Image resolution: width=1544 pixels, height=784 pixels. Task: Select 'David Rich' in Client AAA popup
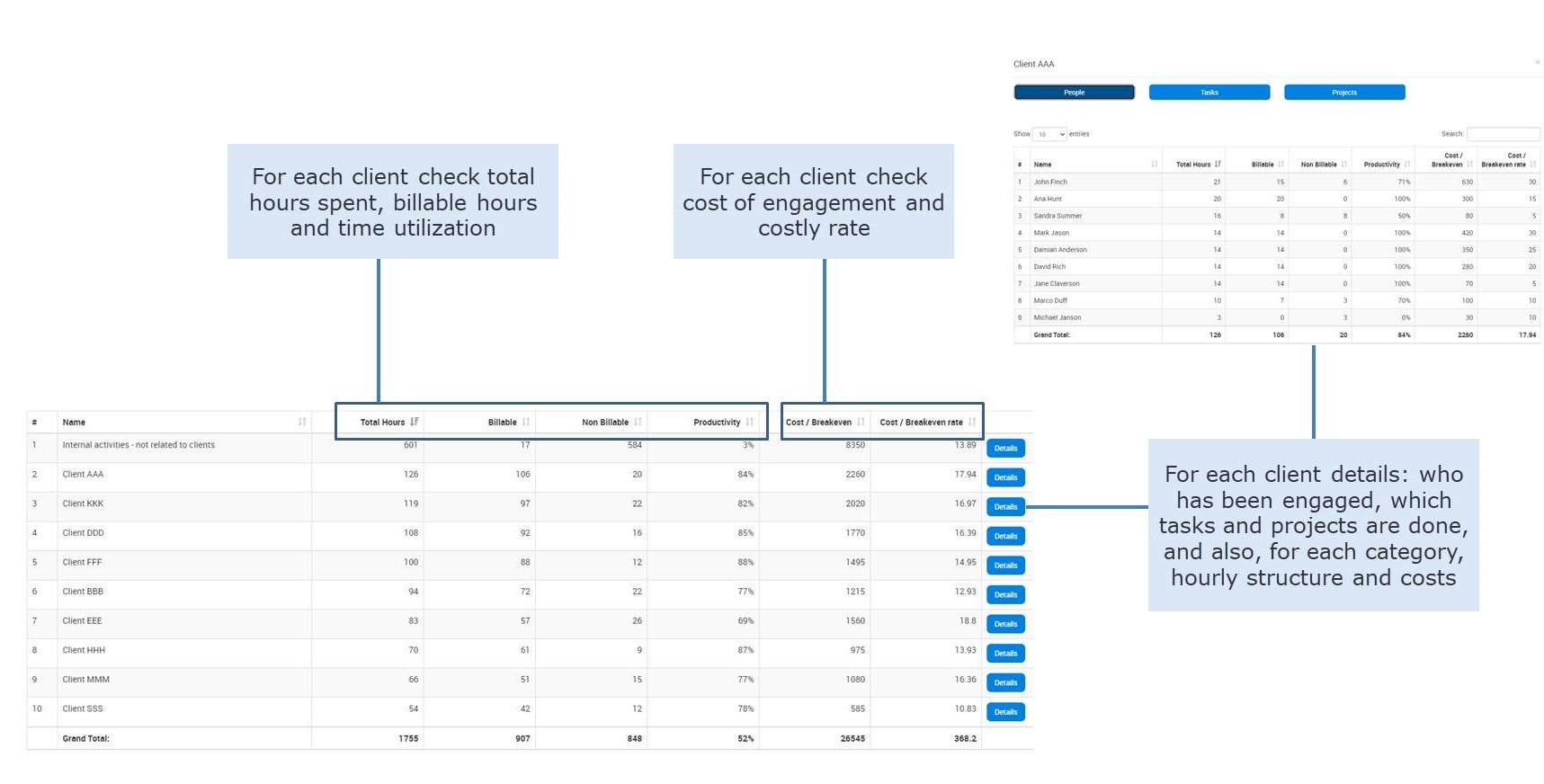[1049, 267]
